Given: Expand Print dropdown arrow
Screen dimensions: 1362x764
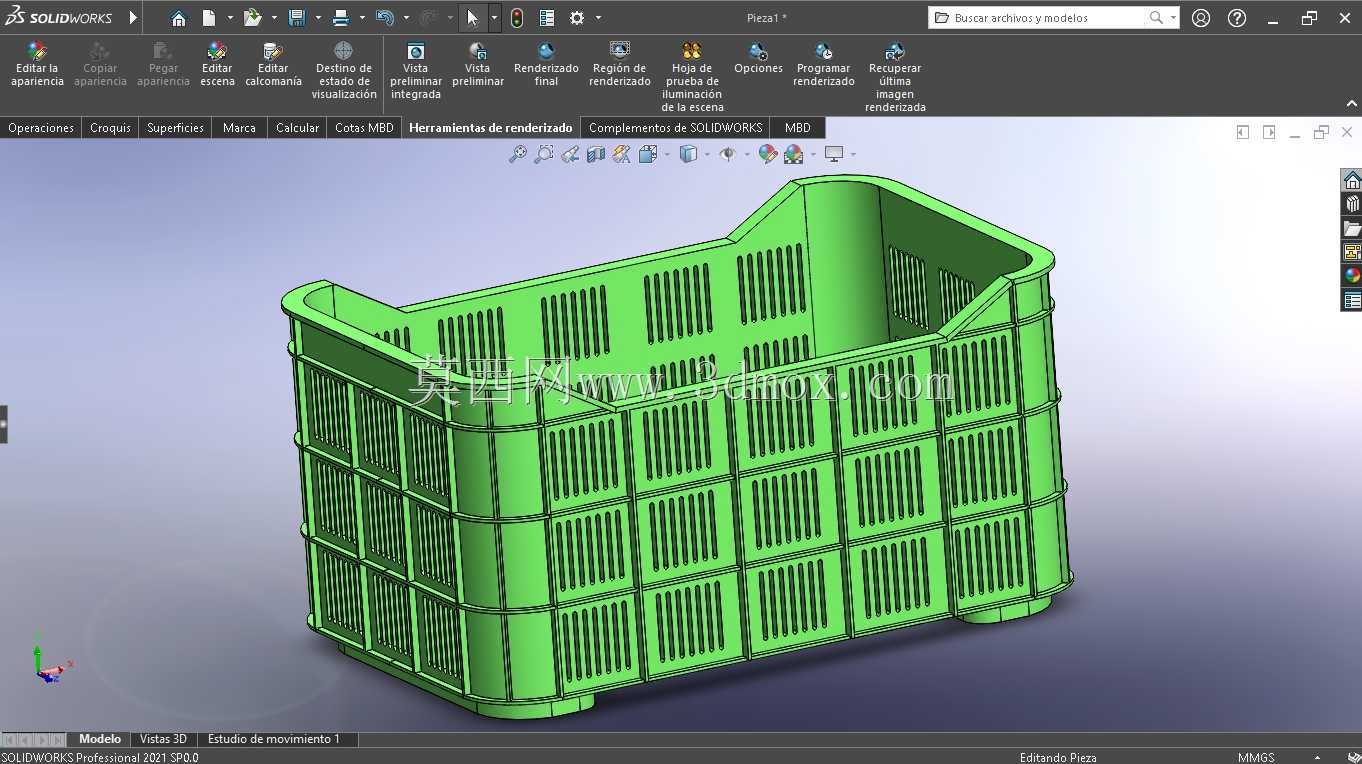Looking at the screenshot, I should pos(362,18).
